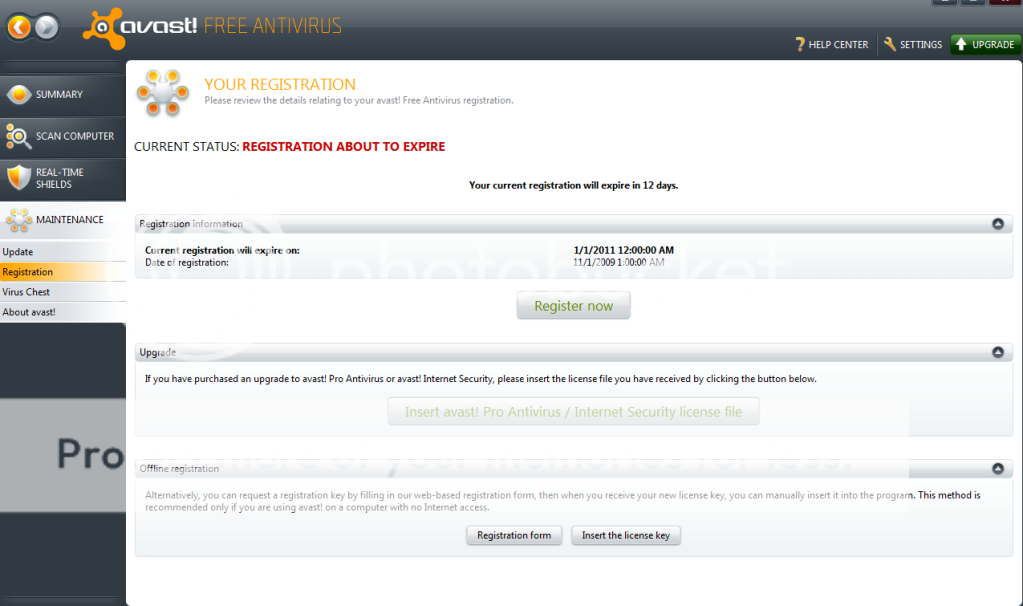Click the Scan Computer magnifier icon
The width and height of the screenshot is (1023, 606).
(18, 136)
